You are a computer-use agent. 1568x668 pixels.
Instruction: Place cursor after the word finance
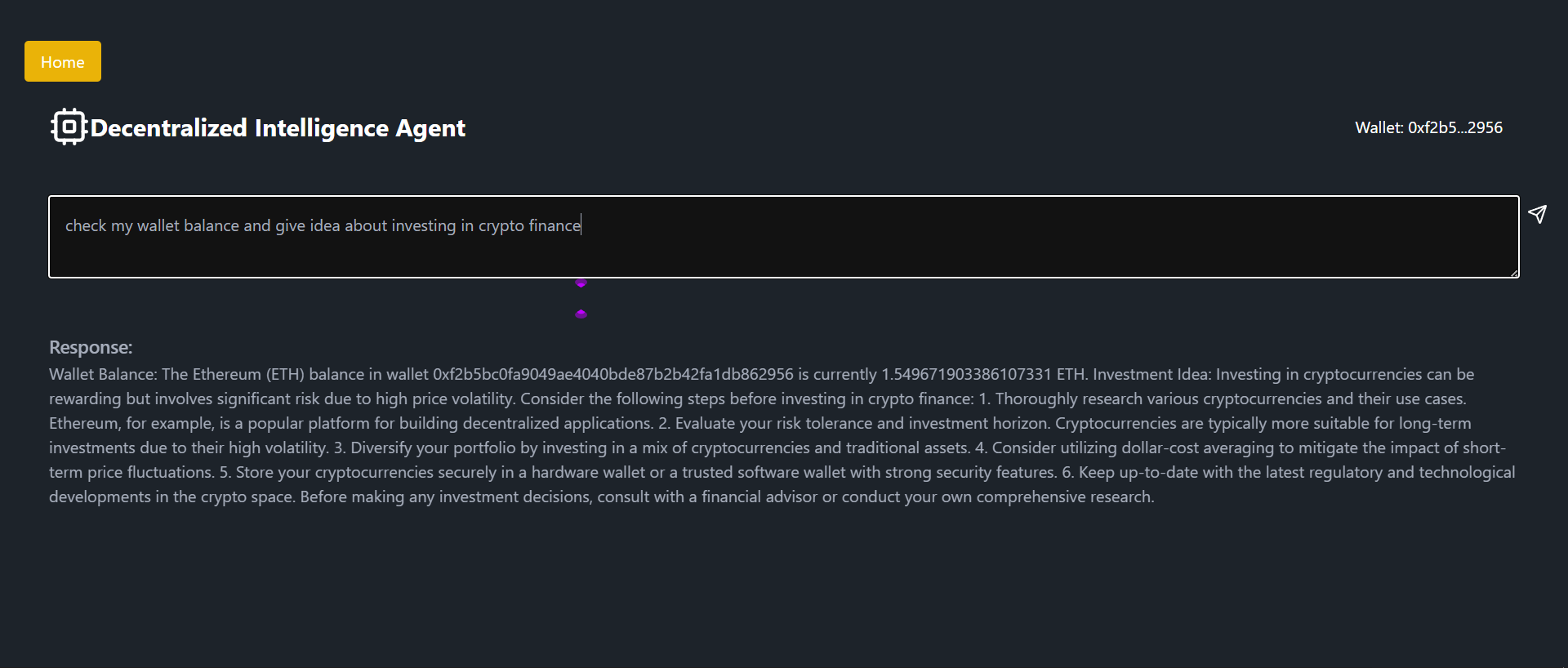click(581, 225)
